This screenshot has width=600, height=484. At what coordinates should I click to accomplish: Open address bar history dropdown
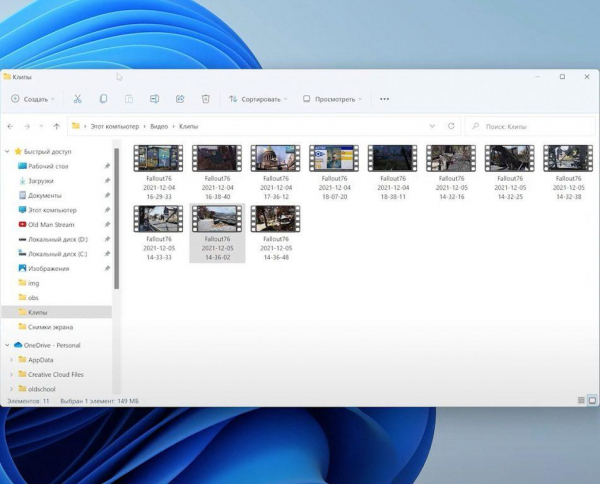[x=432, y=126]
